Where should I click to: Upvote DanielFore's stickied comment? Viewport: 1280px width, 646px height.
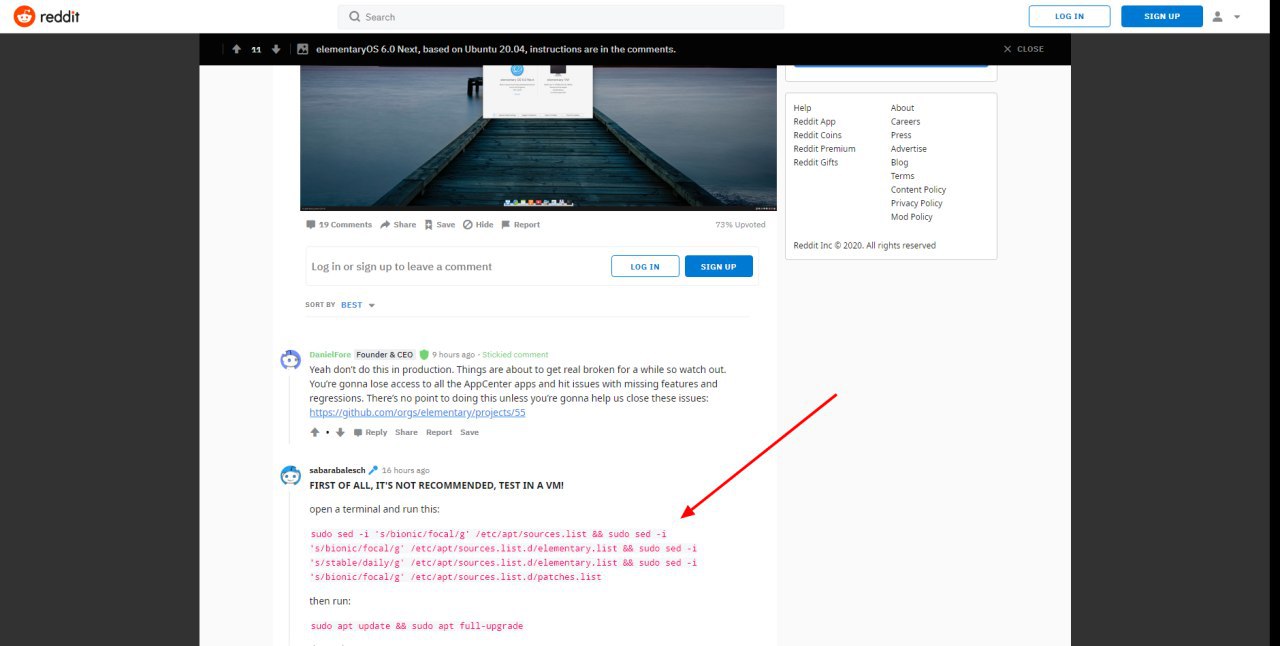(315, 433)
